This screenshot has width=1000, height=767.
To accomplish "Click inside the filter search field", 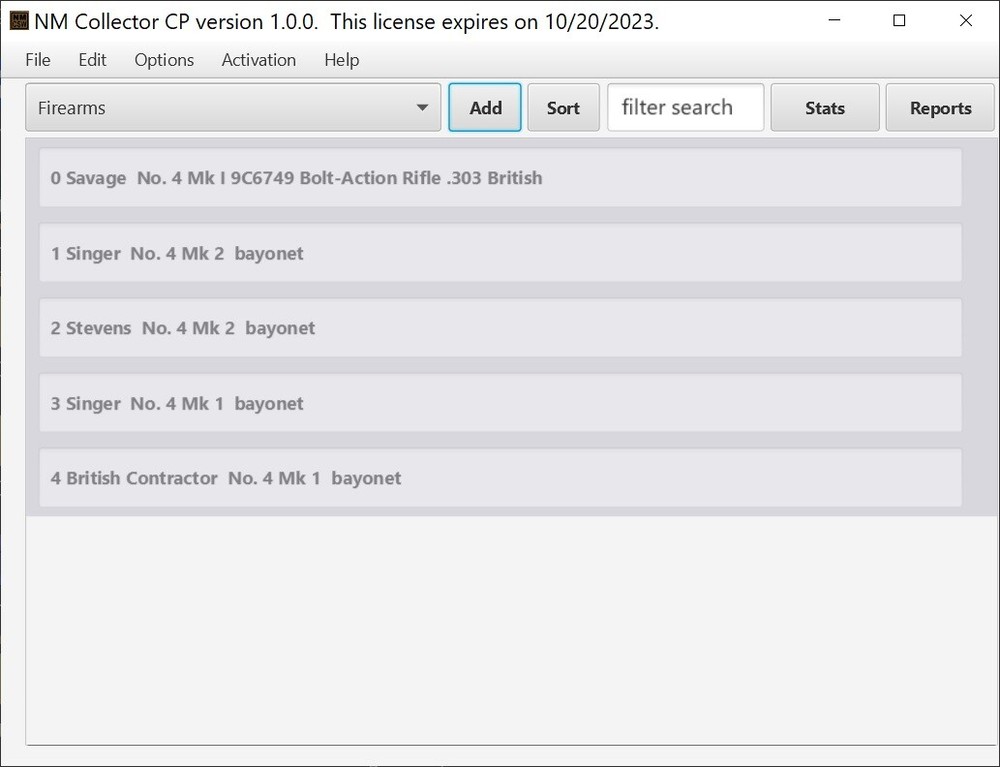I will pyautogui.click(x=685, y=107).
